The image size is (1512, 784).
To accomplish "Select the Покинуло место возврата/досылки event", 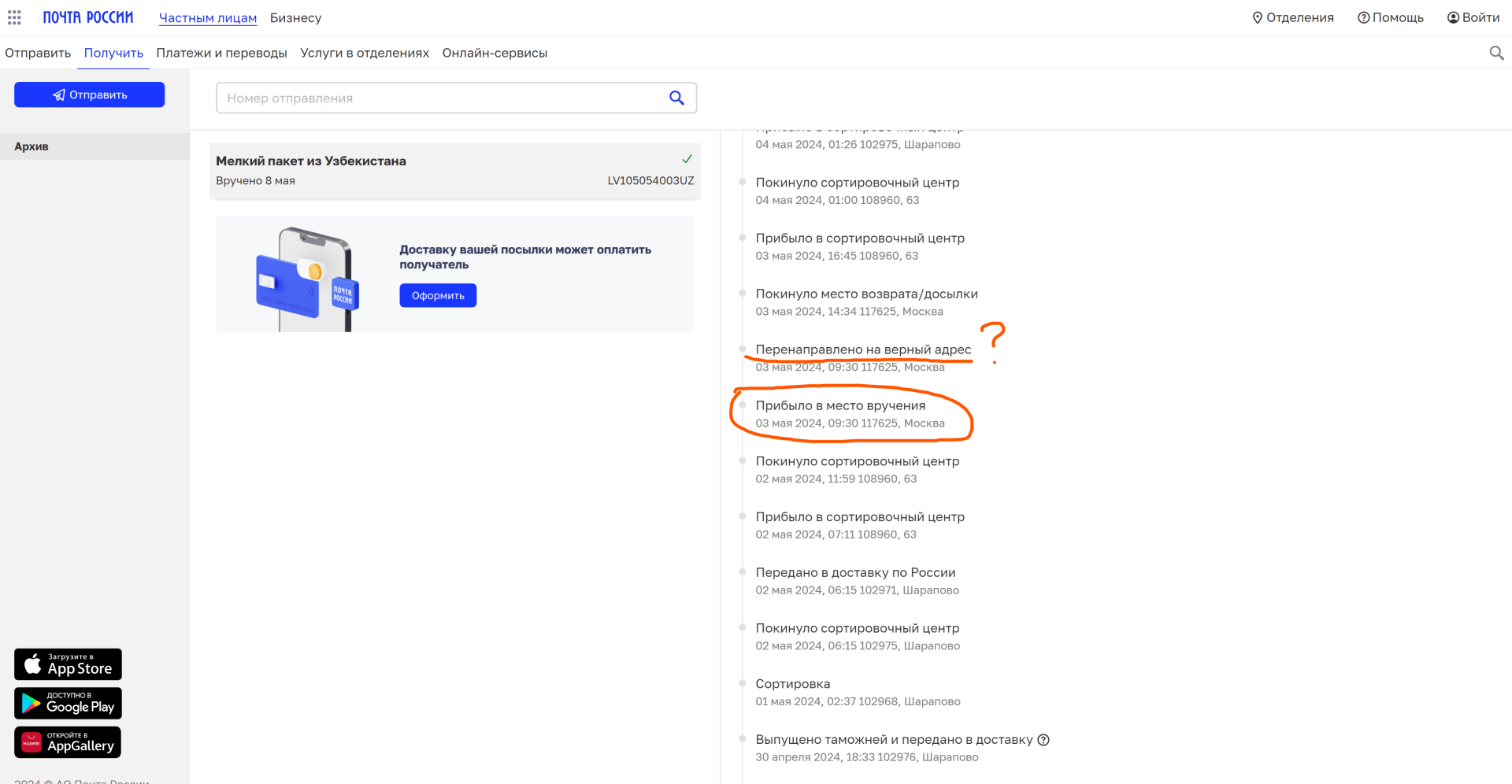I will pos(866,294).
